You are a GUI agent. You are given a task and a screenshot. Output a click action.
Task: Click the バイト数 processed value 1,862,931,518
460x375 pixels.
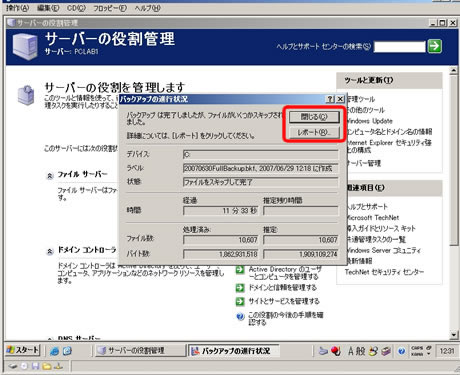(220, 254)
